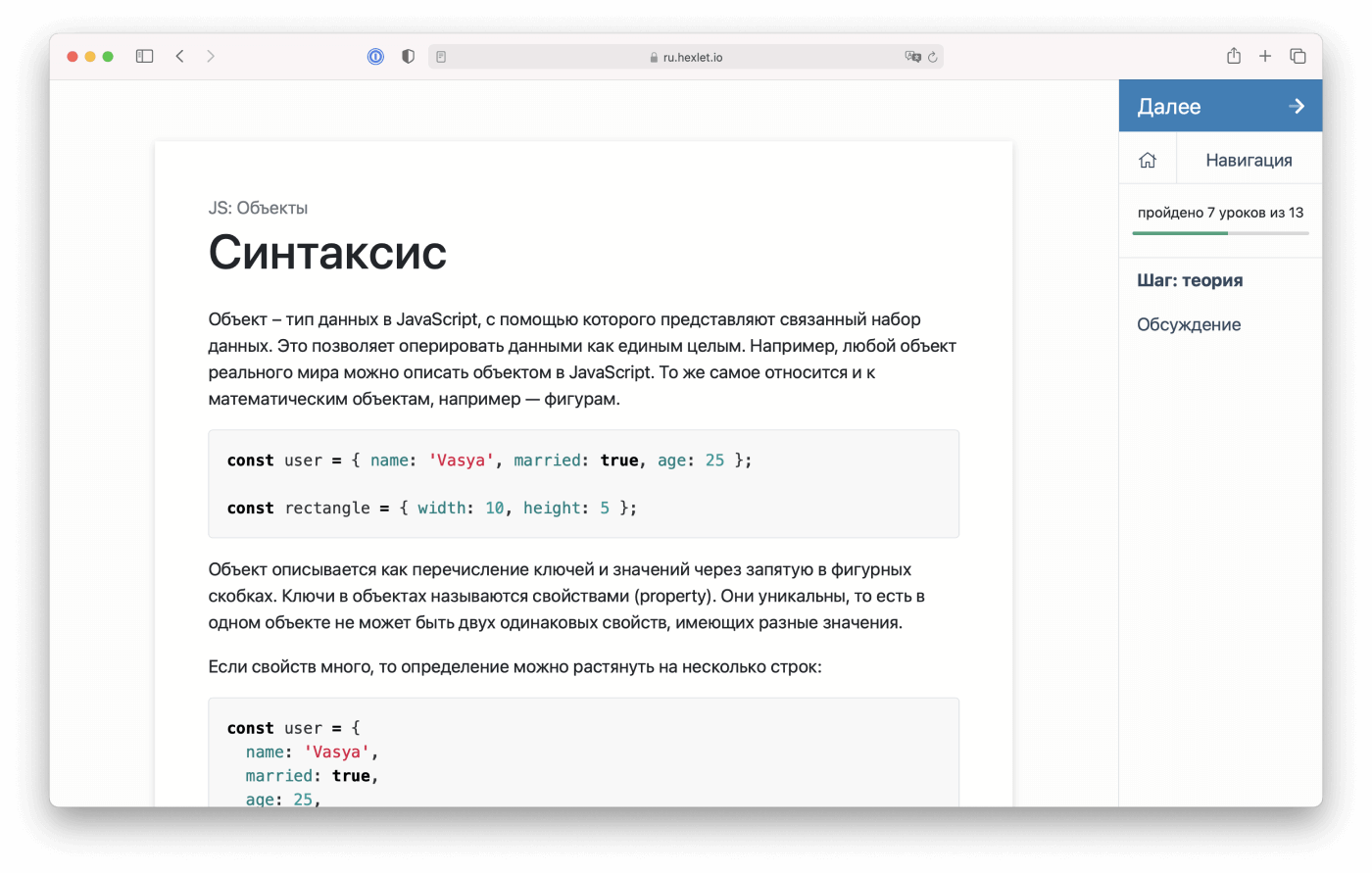Viewport: 1372px width, 873px height.
Task: Click the translate icon in address bar
Action: tap(912, 57)
